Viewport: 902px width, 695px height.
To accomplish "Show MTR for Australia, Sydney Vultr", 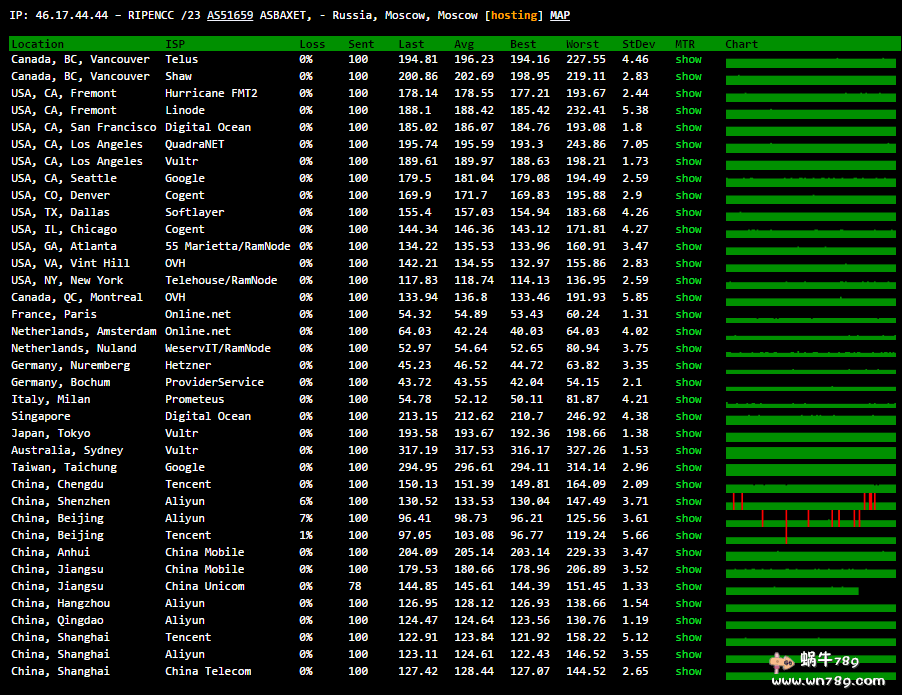I will click(x=688, y=450).
